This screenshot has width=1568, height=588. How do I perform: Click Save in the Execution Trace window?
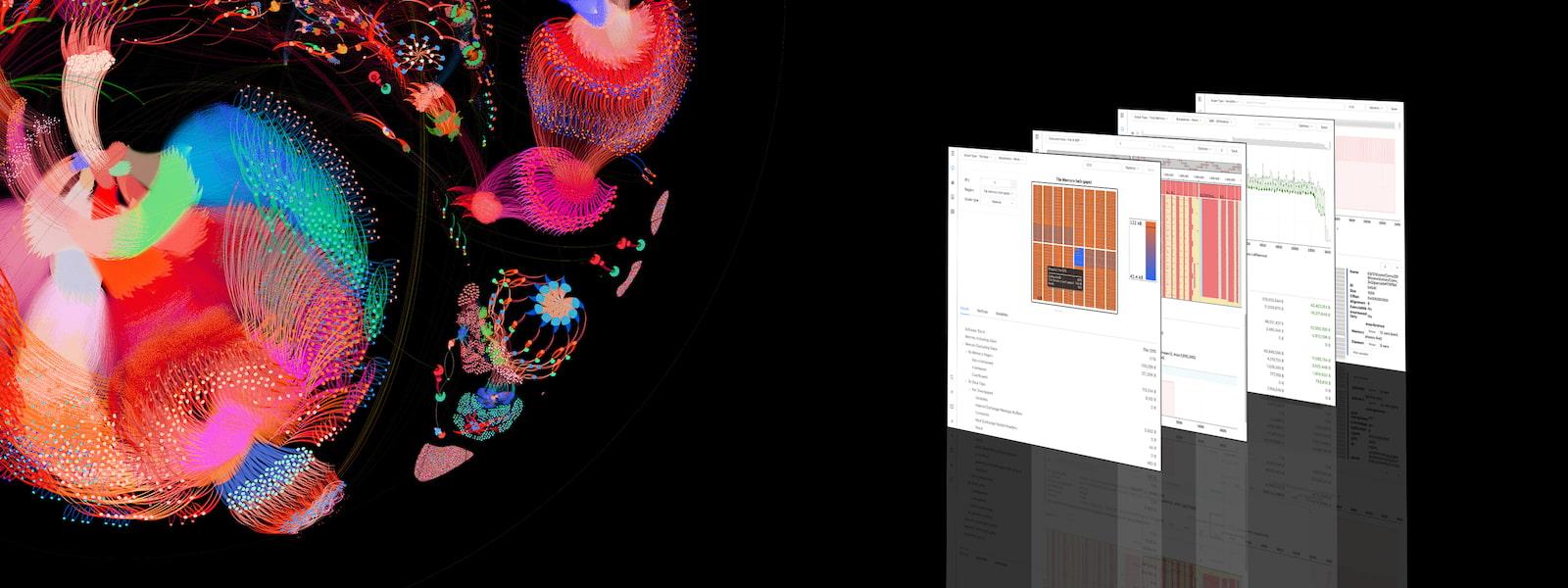click(x=1234, y=151)
